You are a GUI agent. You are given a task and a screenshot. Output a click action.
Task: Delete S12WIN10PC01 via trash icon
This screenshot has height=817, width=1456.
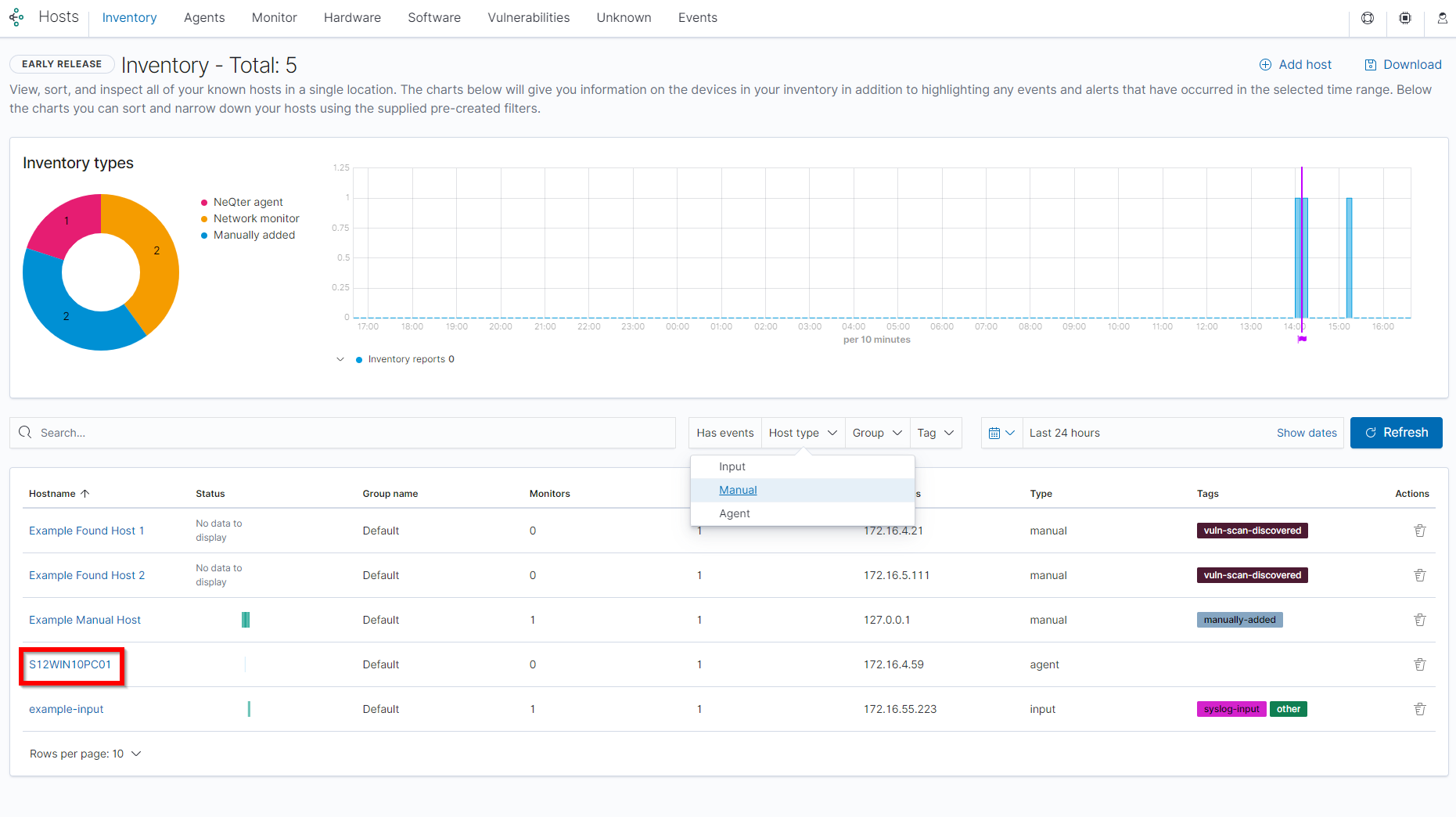pyautogui.click(x=1420, y=664)
